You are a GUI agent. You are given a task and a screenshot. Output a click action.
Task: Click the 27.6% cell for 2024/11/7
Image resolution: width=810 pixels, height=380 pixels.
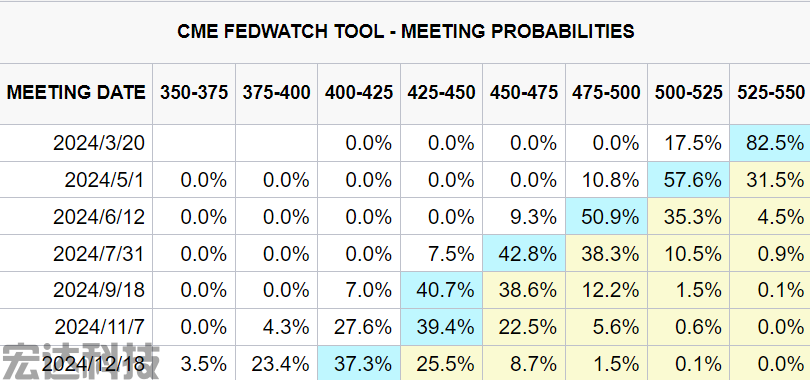pos(359,327)
